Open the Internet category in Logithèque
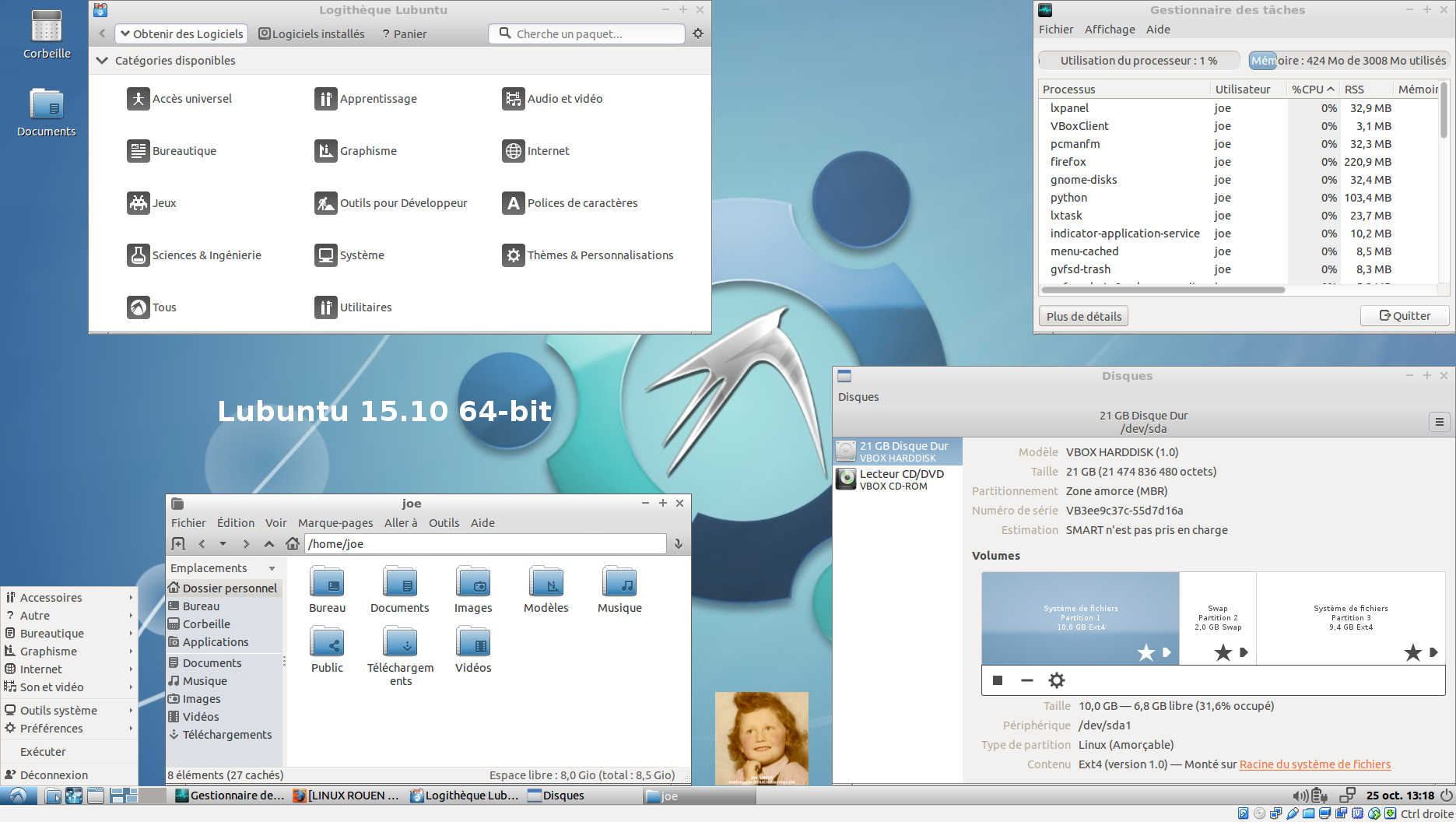 [535, 151]
